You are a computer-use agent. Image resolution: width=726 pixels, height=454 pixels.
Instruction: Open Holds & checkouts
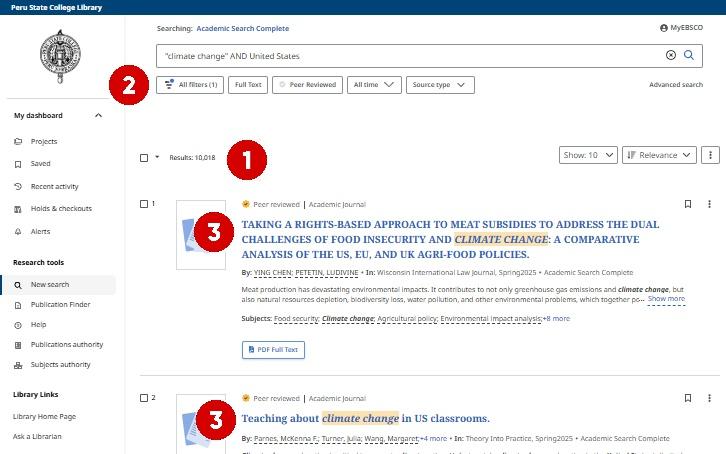(x=61, y=209)
